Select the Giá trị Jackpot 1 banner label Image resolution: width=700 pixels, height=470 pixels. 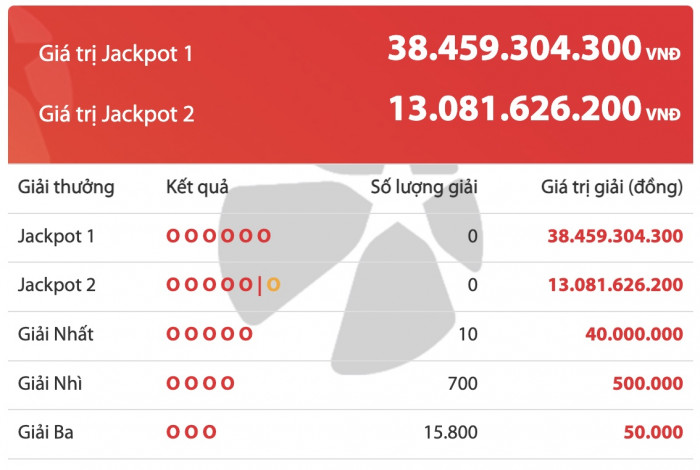pyautogui.click(x=116, y=52)
